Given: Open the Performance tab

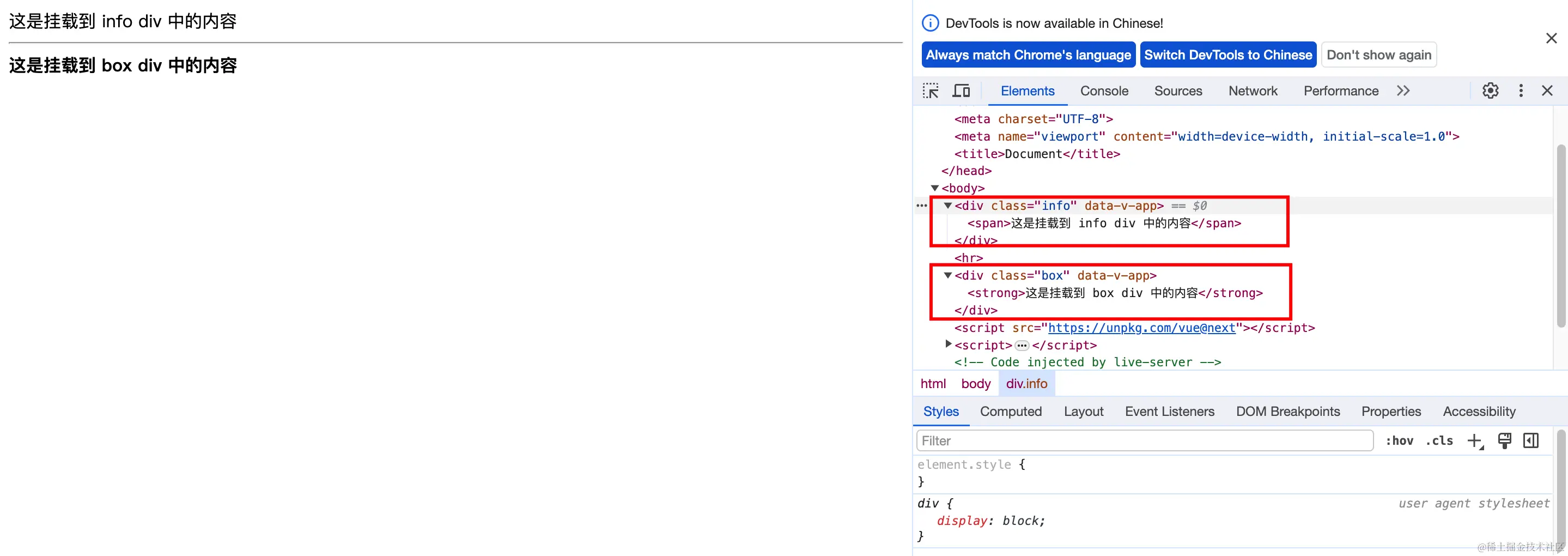Looking at the screenshot, I should 1341,90.
